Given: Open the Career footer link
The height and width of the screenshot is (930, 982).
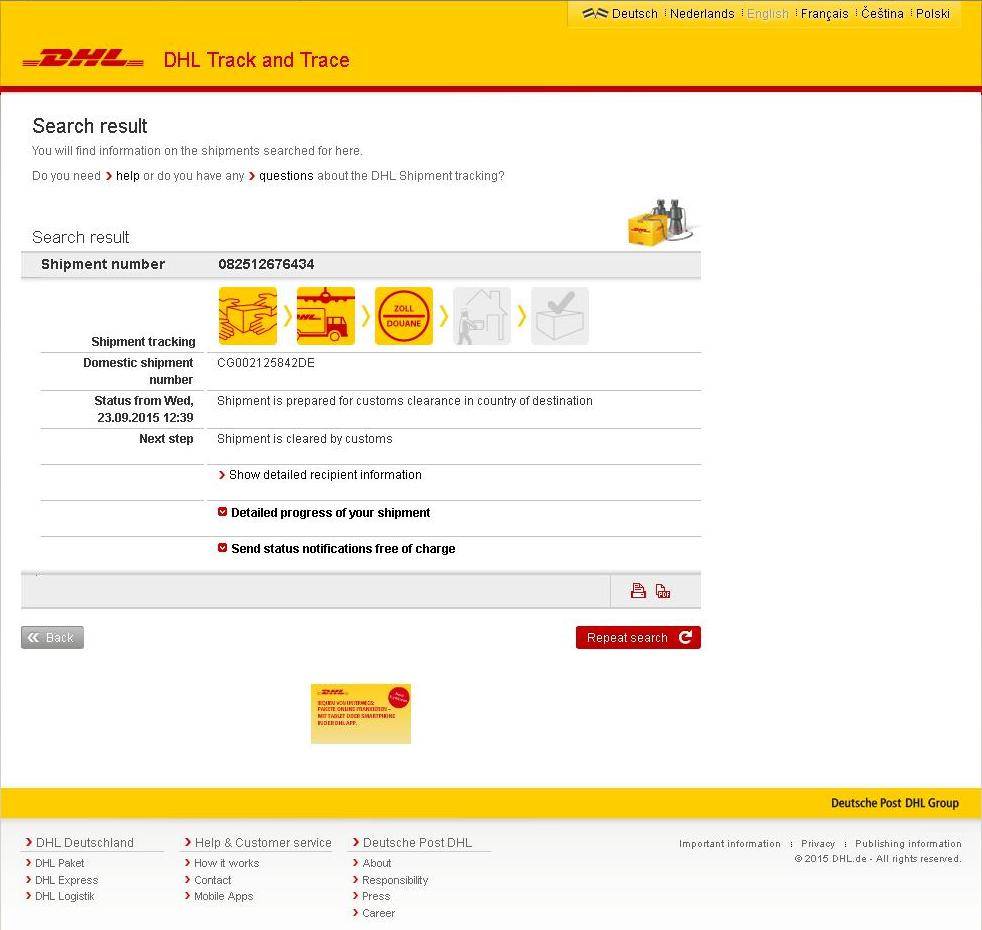Looking at the screenshot, I should 378,913.
